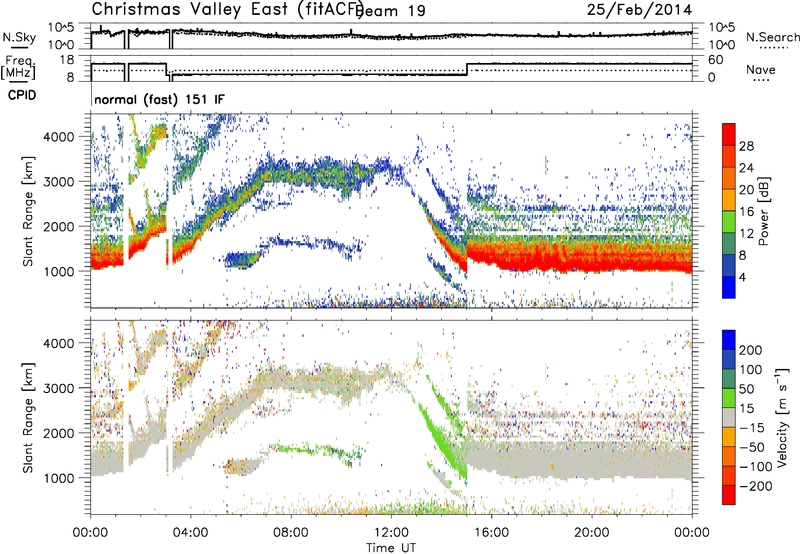The height and width of the screenshot is (554, 800).
Task: Click the "4000" tick of the power panel
Action: [60, 137]
